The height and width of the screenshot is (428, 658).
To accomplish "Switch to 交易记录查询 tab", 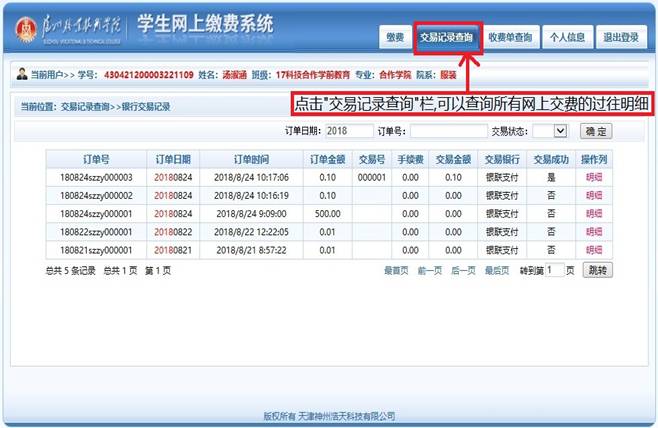I will point(447,38).
